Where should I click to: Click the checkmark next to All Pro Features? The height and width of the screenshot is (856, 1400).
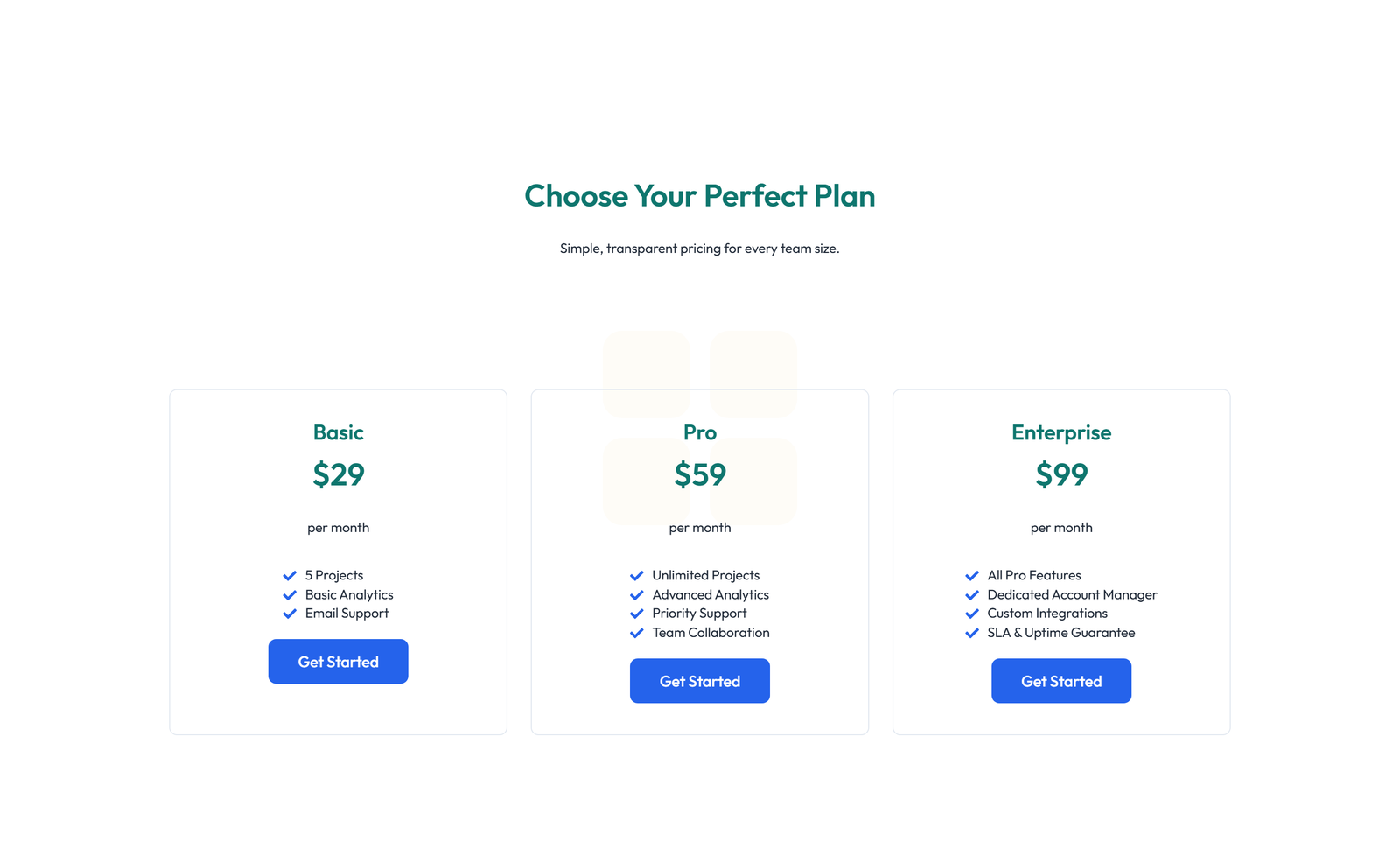click(972, 575)
